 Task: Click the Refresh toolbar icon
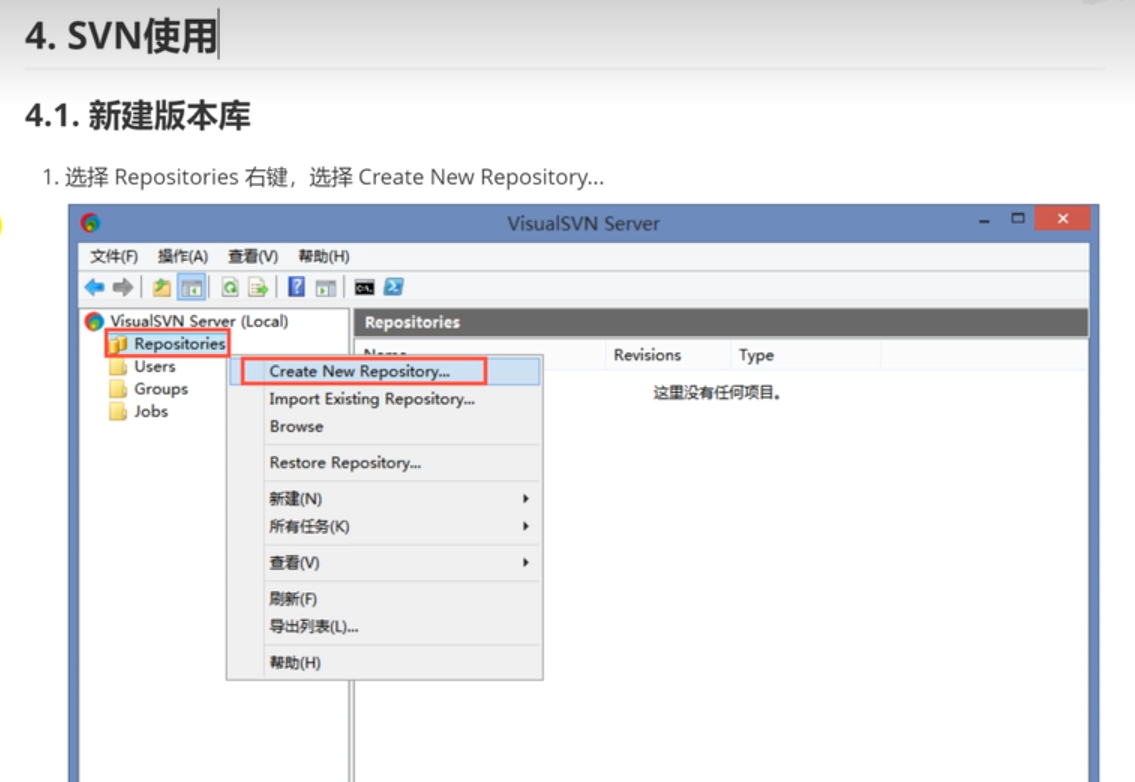pyautogui.click(x=230, y=287)
